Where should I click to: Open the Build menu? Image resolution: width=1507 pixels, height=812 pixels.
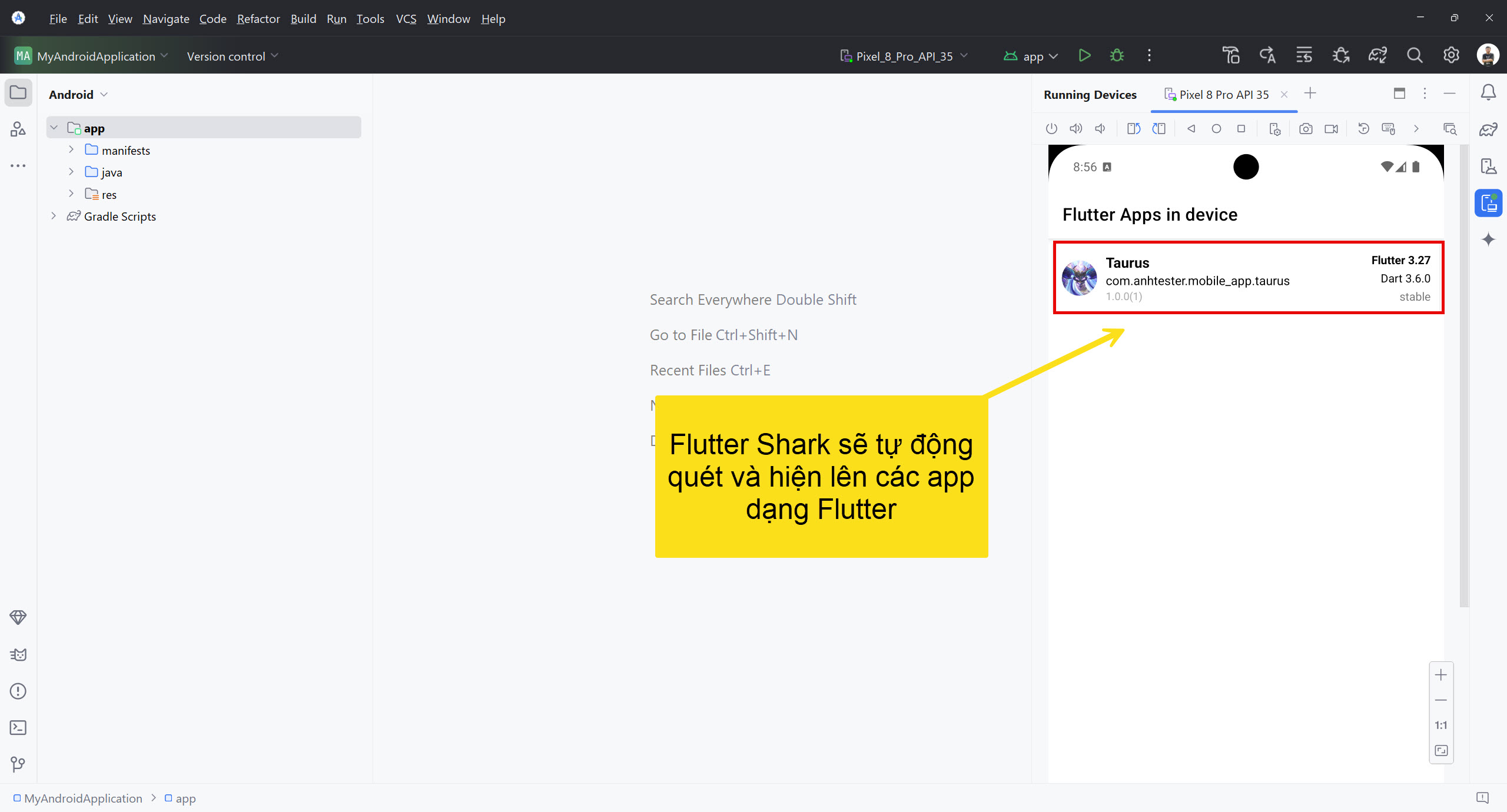(x=303, y=19)
